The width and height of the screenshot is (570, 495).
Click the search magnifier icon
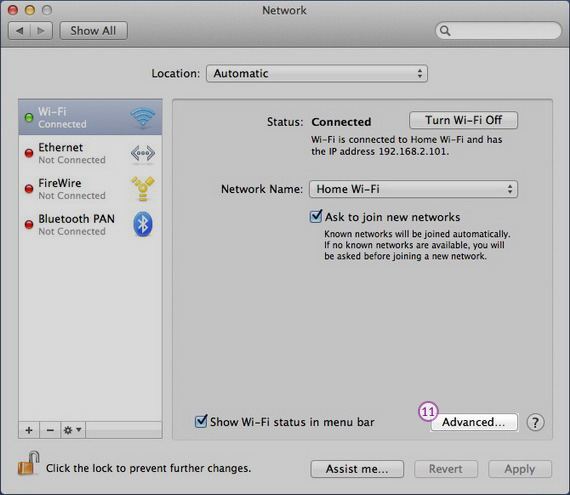445,31
